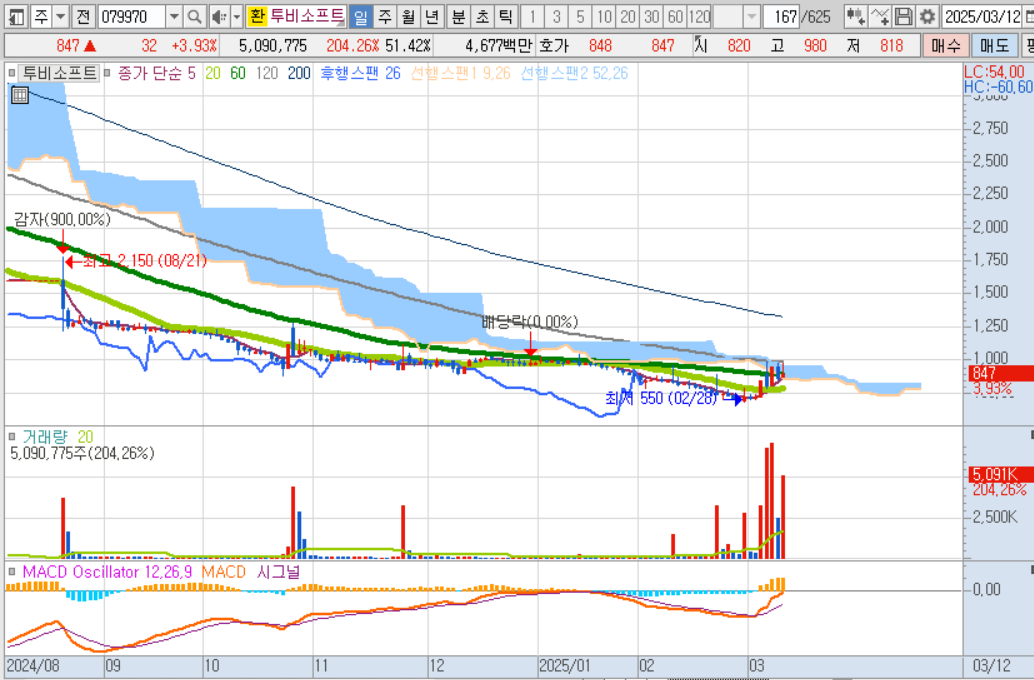Click the stock code field showing 079970

coord(131,16)
